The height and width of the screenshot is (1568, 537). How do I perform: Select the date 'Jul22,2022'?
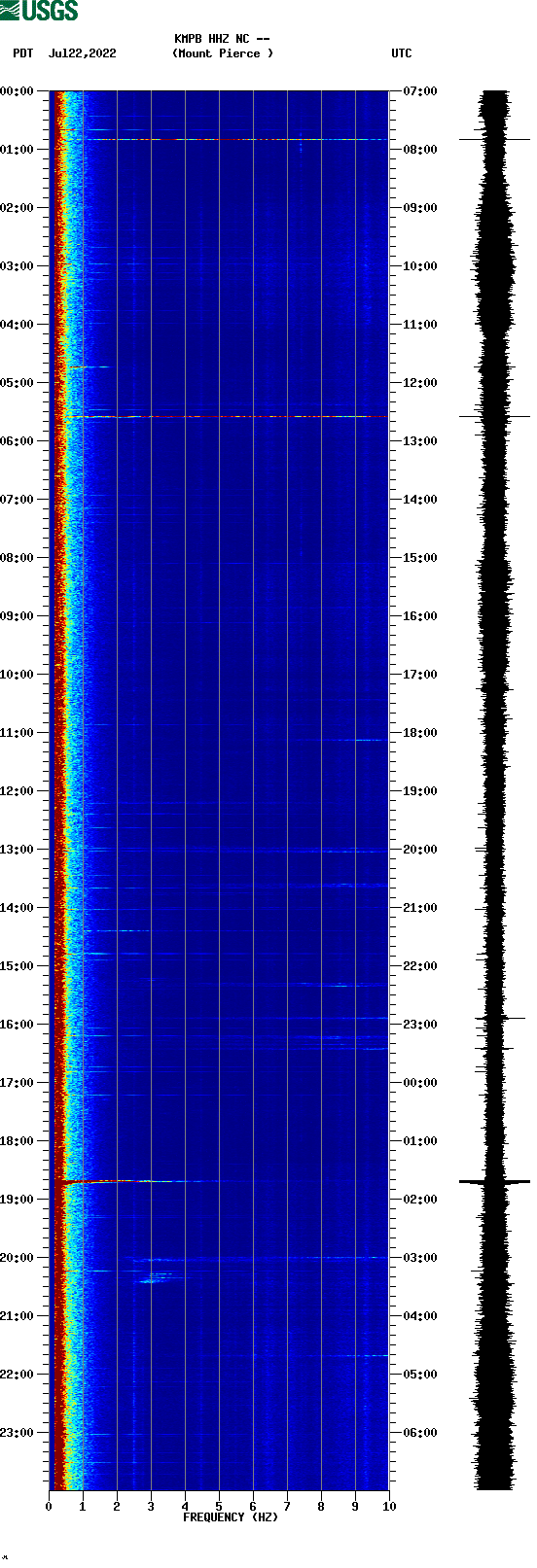pos(82,53)
